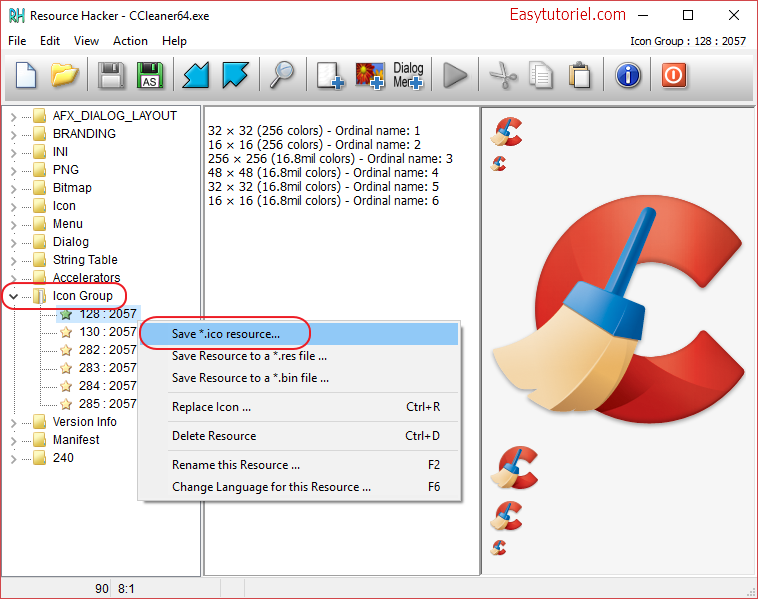Choose Save *.ico resource... option
Screen dimensions: 758x599
pos(299,334)
